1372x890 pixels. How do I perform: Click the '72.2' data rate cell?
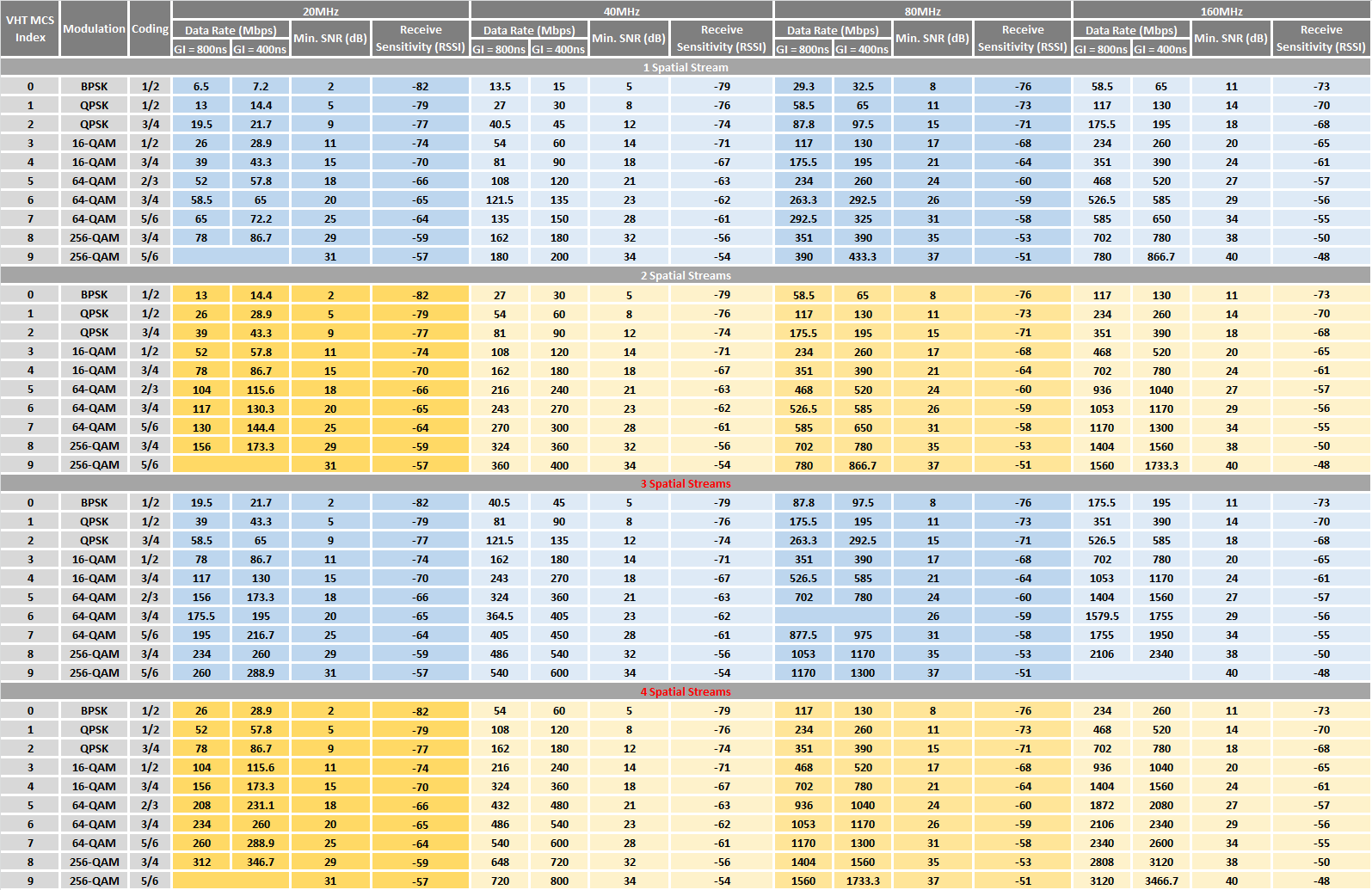point(261,219)
